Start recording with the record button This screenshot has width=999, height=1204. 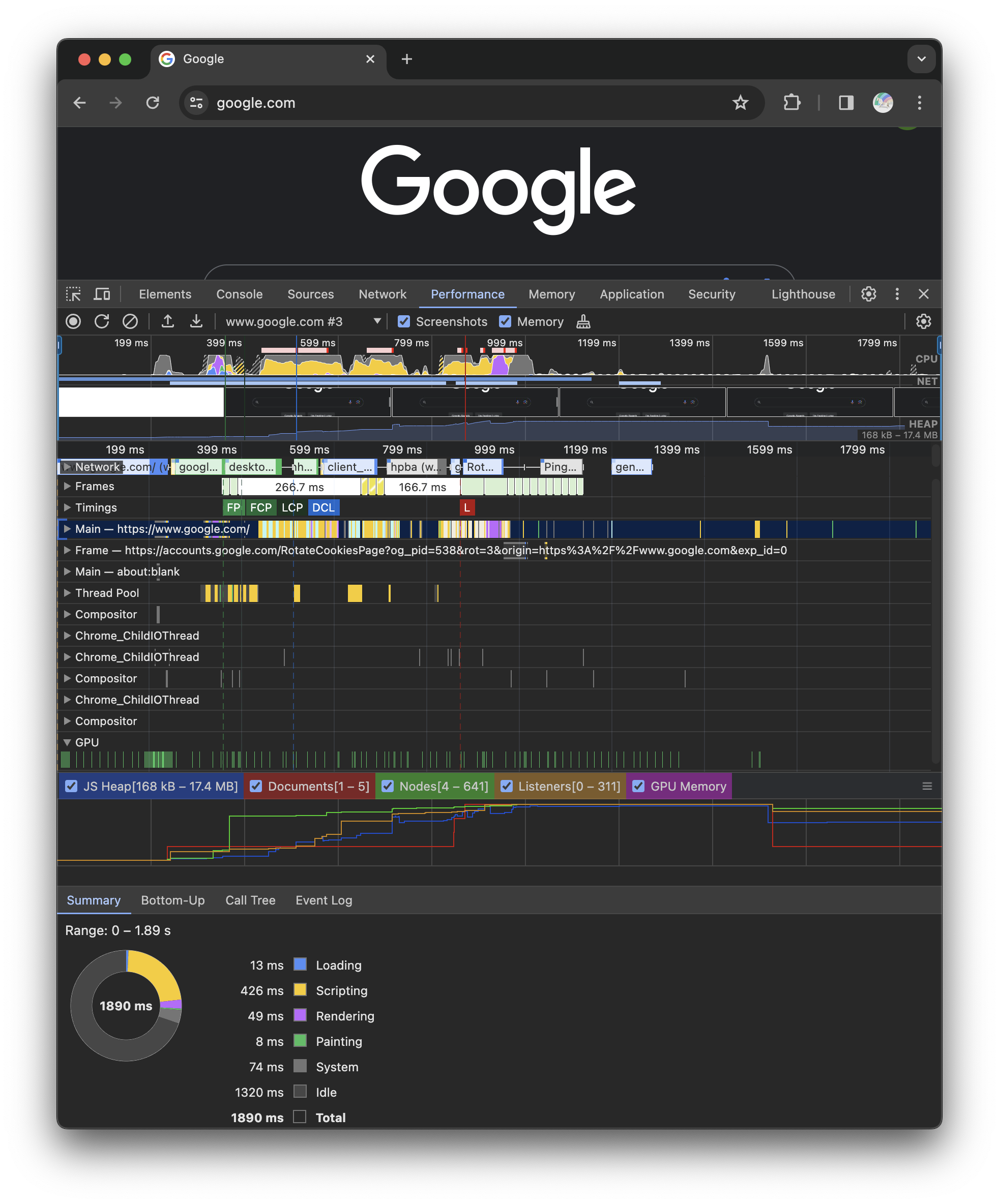73,322
